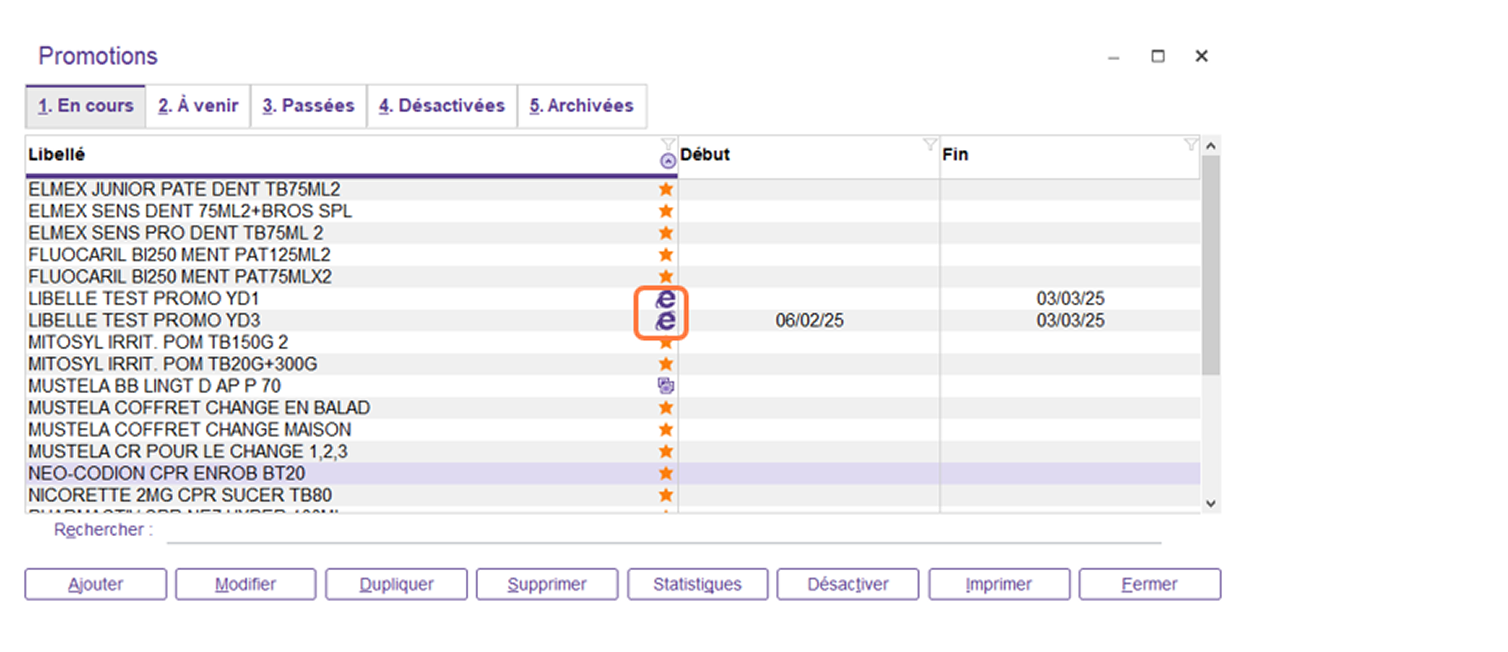The height and width of the screenshot is (652, 1508).
Task: Click the e icon on LIBELLE TEST PROMO YD1
Action: tap(665, 299)
